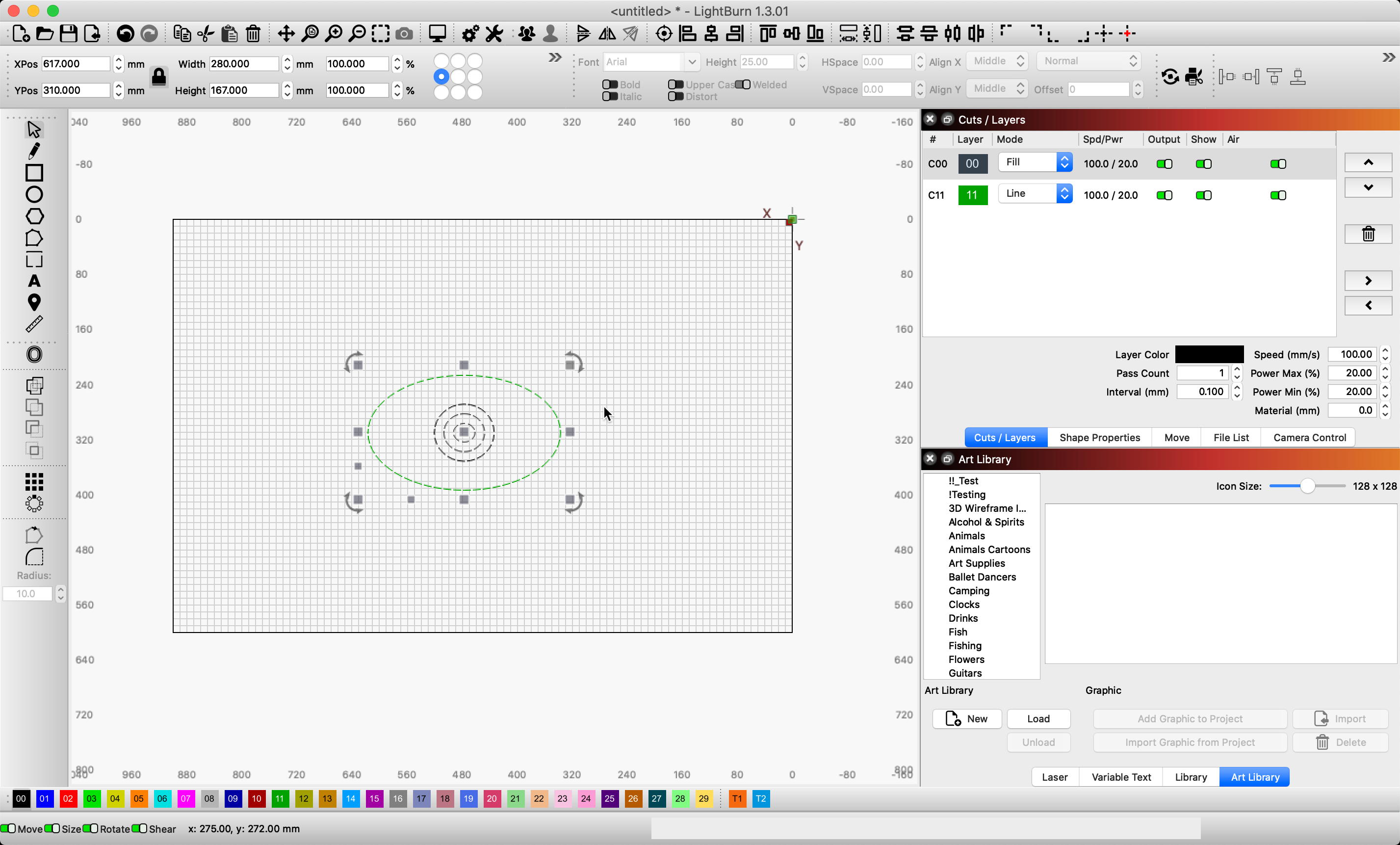Screen dimensions: 1400x845
Task: Toggle Air for layer C00
Action: pyautogui.click(x=1278, y=164)
